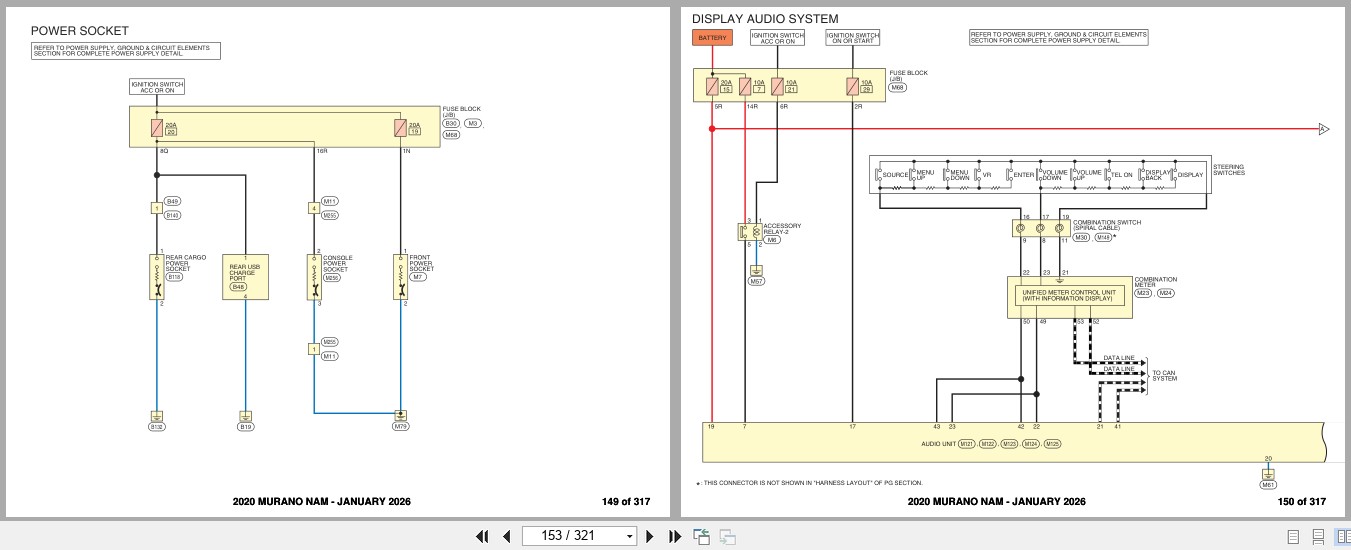Click the COMBINATION METER label

pyautogui.click(x=1155, y=282)
